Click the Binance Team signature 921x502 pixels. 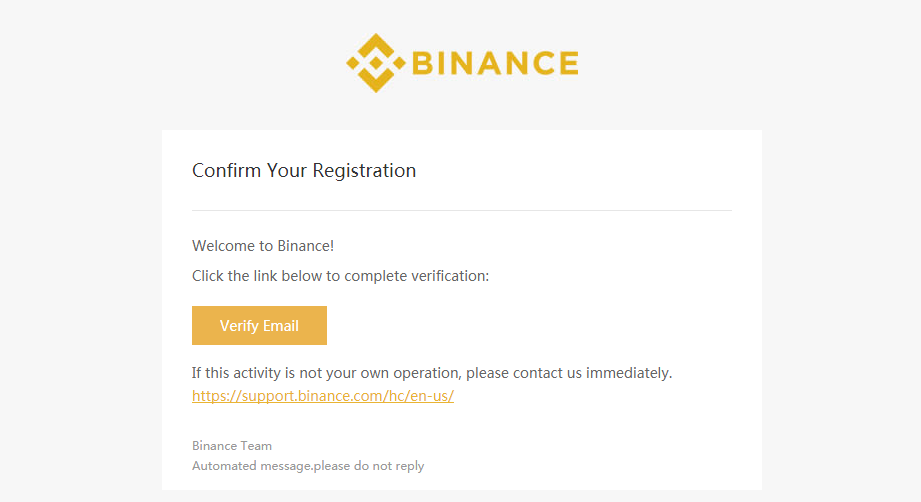tap(232, 446)
